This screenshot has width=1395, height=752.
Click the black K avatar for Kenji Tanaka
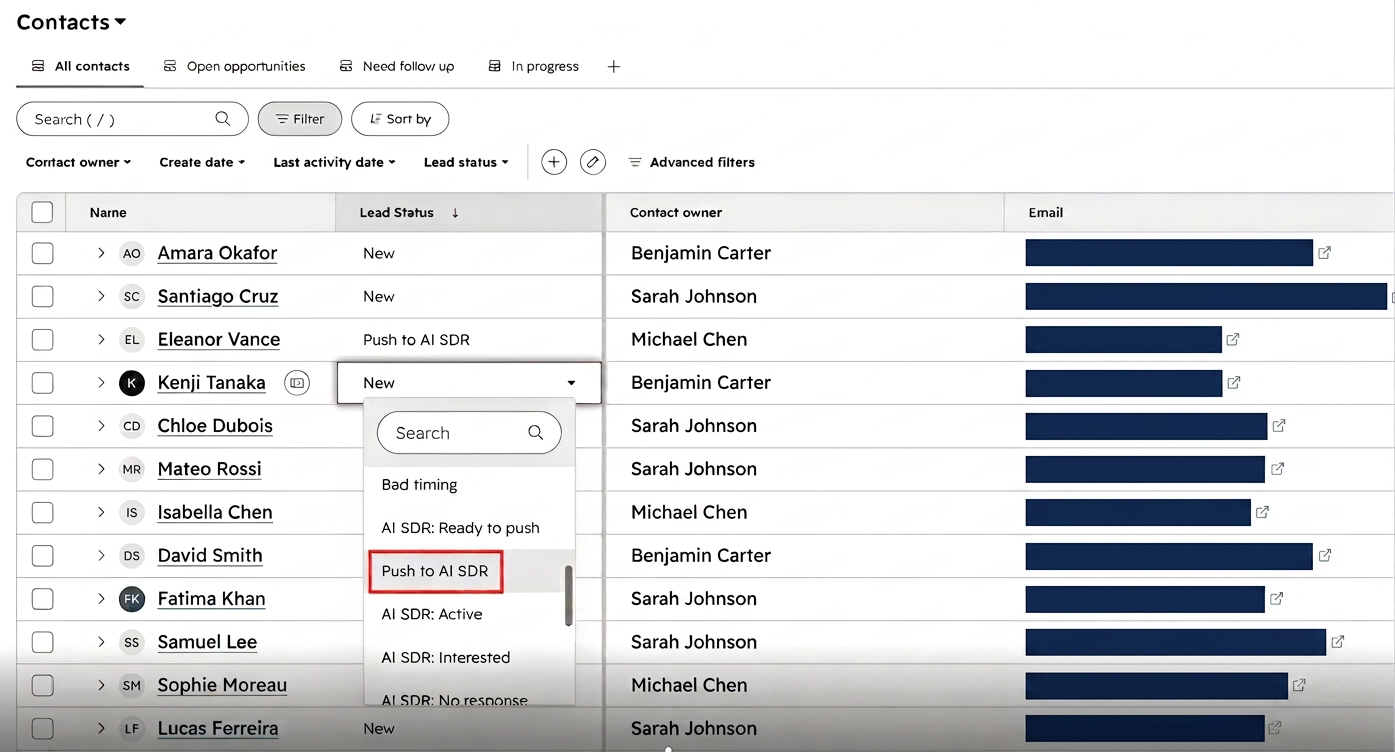point(132,383)
